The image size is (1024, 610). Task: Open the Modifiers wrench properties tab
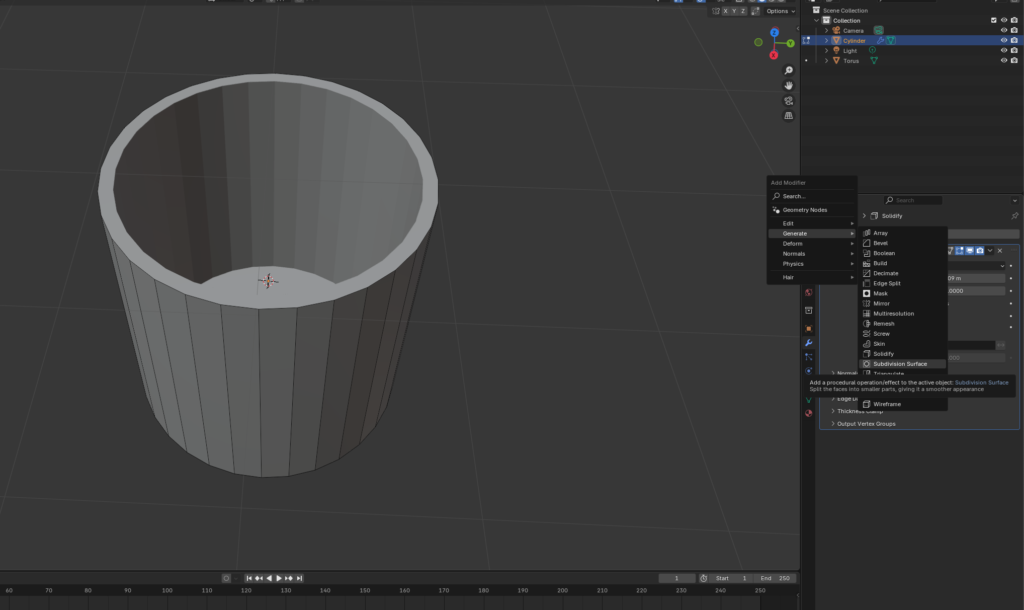(x=808, y=343)
